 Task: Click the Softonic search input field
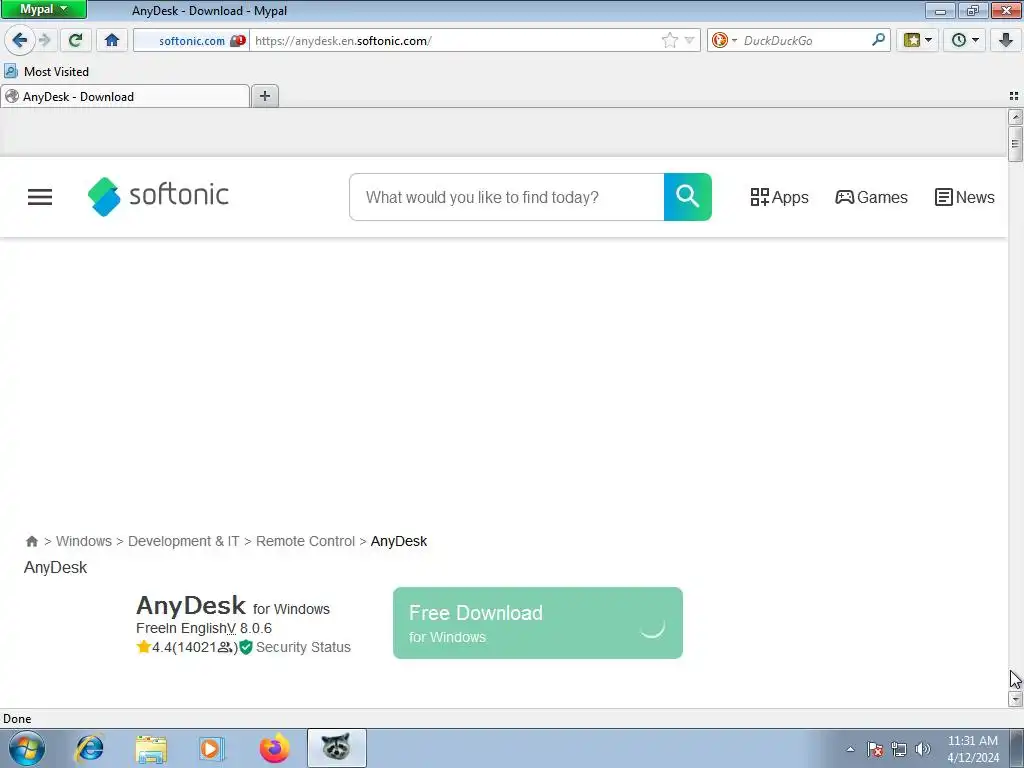tap(507, 197)
